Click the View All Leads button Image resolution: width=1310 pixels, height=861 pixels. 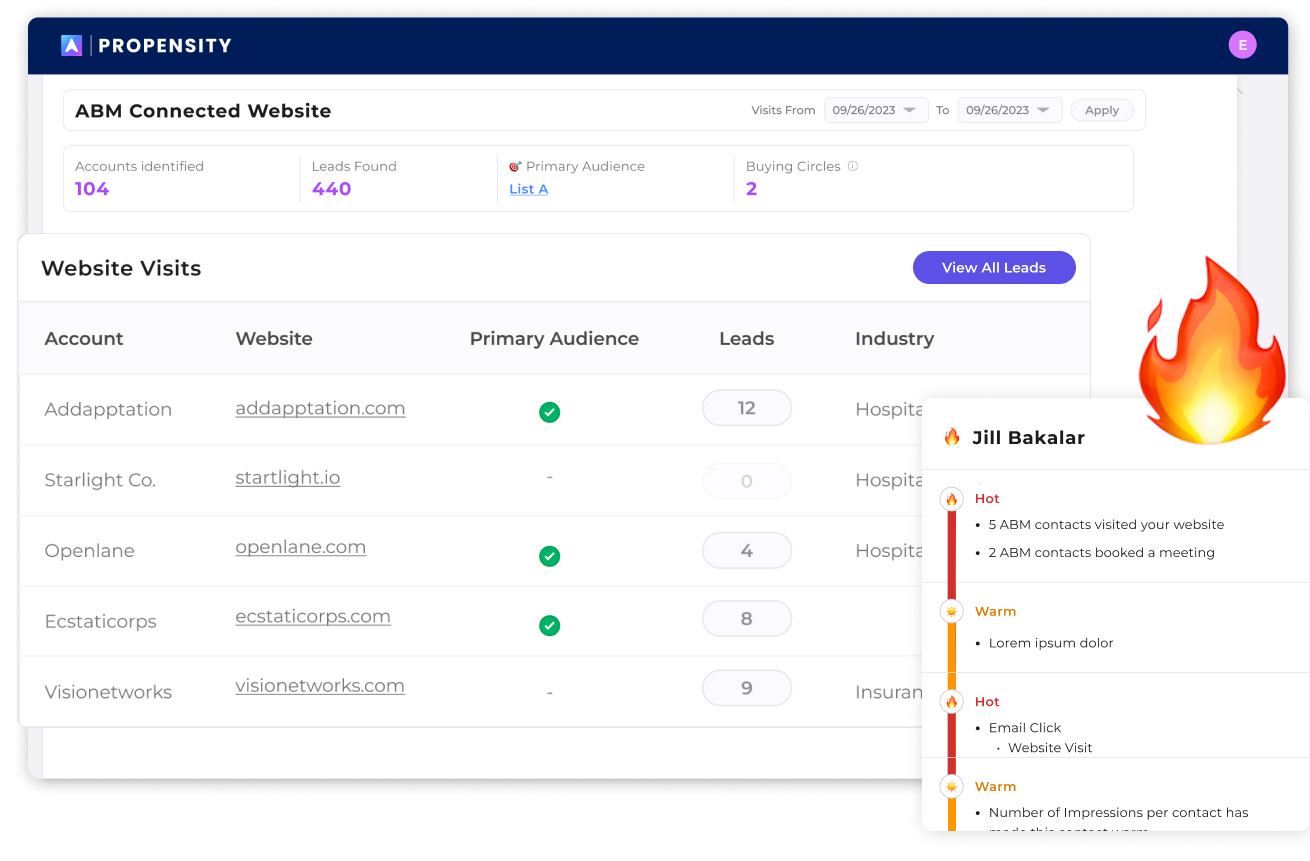pos(994,267)
